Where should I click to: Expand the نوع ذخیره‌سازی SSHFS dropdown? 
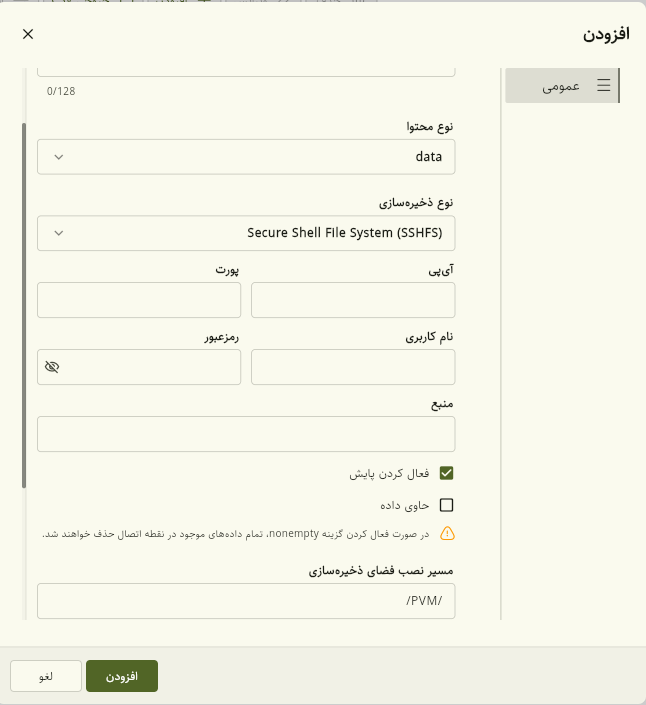tap(246, 233)
